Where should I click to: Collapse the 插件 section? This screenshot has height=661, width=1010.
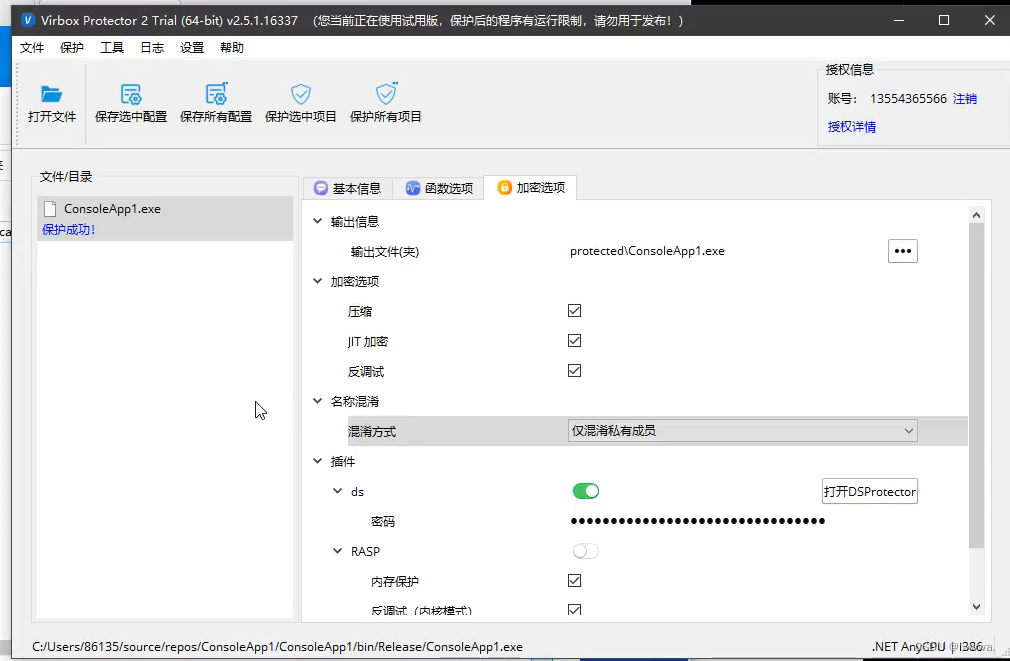tap(318, 461)
